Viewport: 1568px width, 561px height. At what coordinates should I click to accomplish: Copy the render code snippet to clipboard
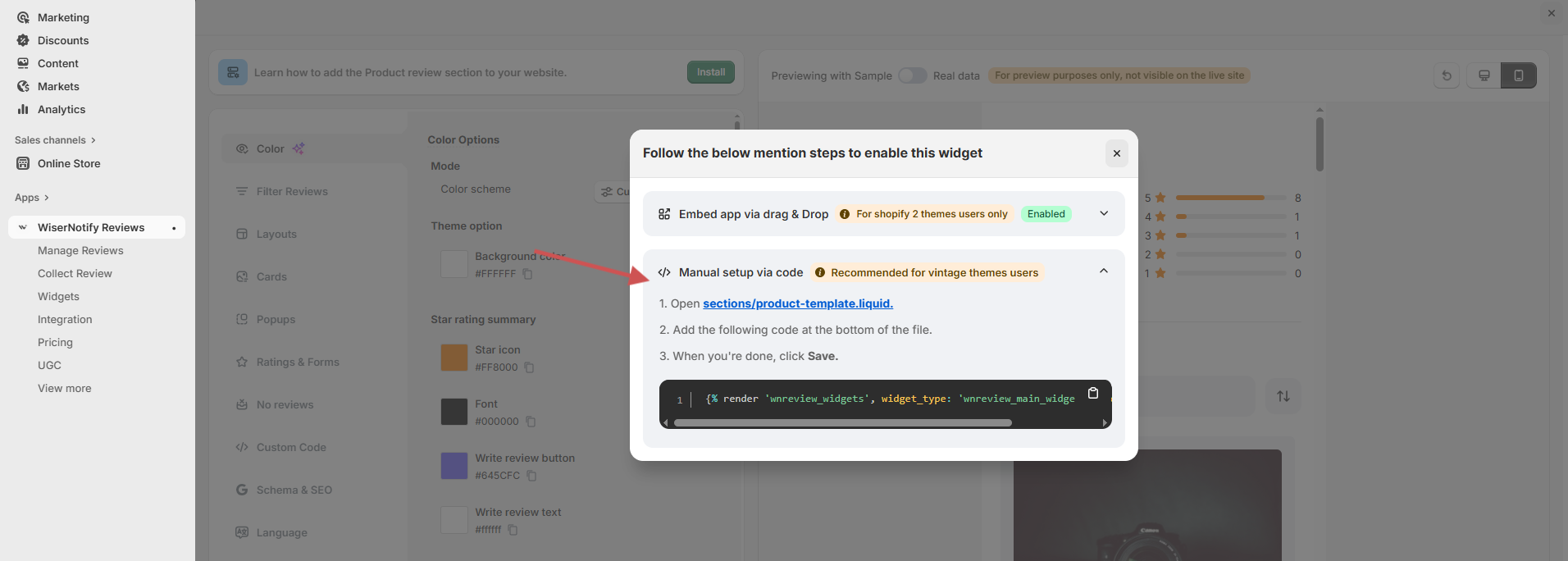pos(1092,393)
